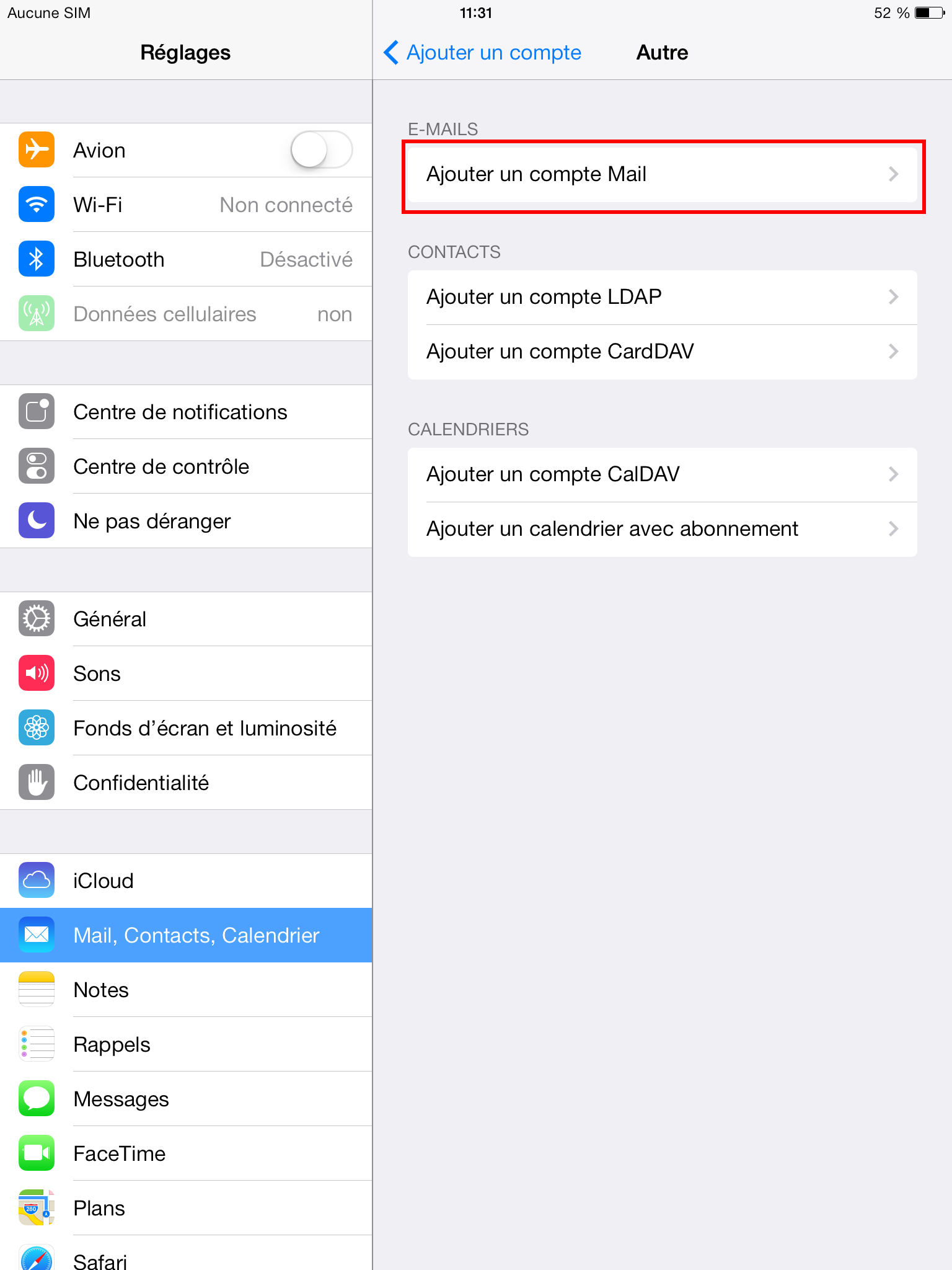Open Ajouter un compte Mail chevron
Viewport: 952px width, 1270px height.
tap(893, 174)
